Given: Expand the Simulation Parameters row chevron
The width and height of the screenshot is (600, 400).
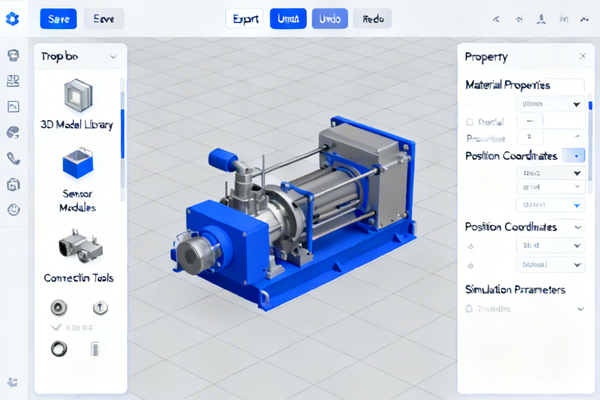Looking at the screenshot, I should pos(581,309).
